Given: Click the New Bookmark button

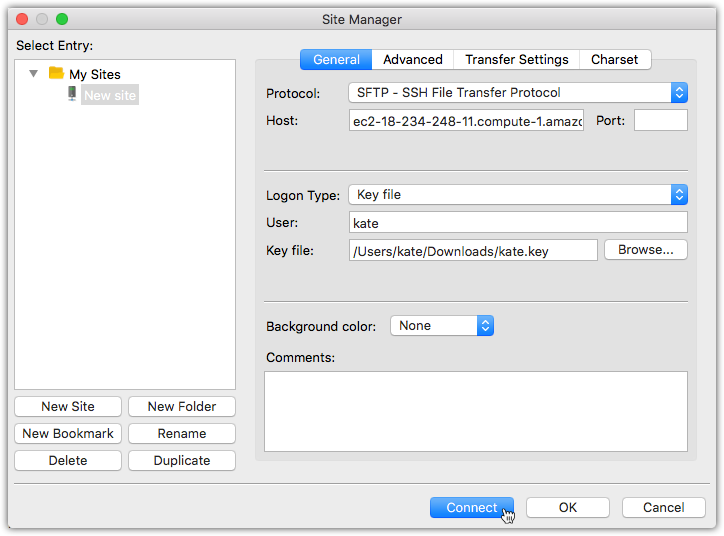Looking at the screenshot, I should 68,434.
